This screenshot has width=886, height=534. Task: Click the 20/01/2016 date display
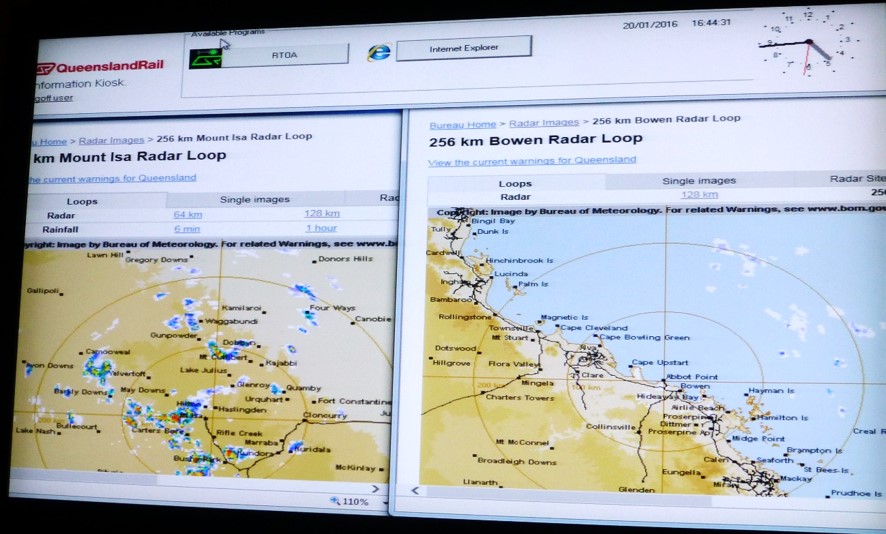click(650, 25)
